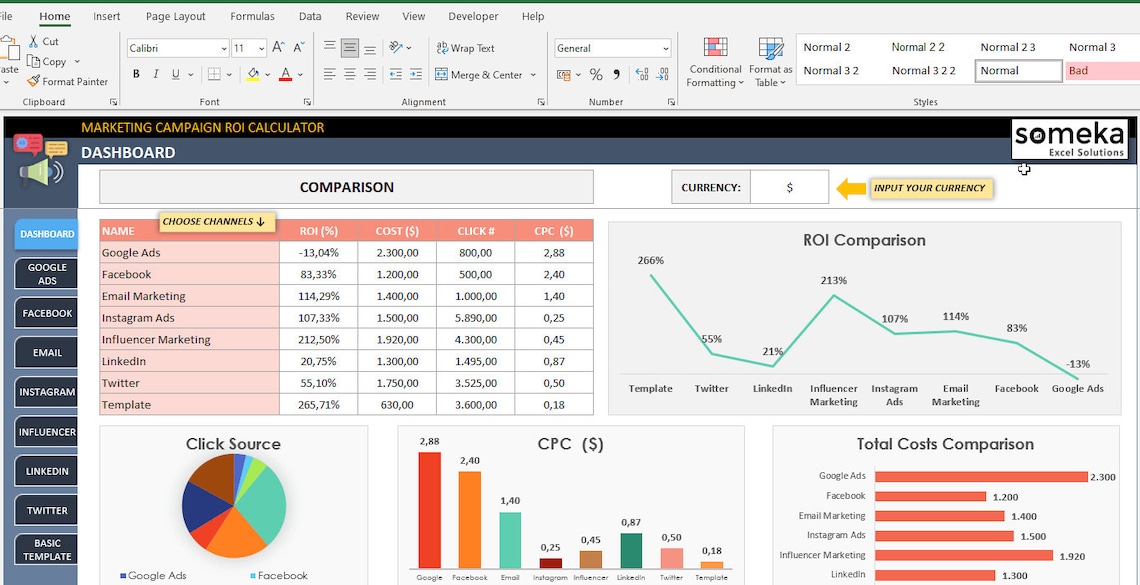The height and width of the screenshot is (585, 1140).
Task: Click the Comma Style icon
Action: coord(616,75)
